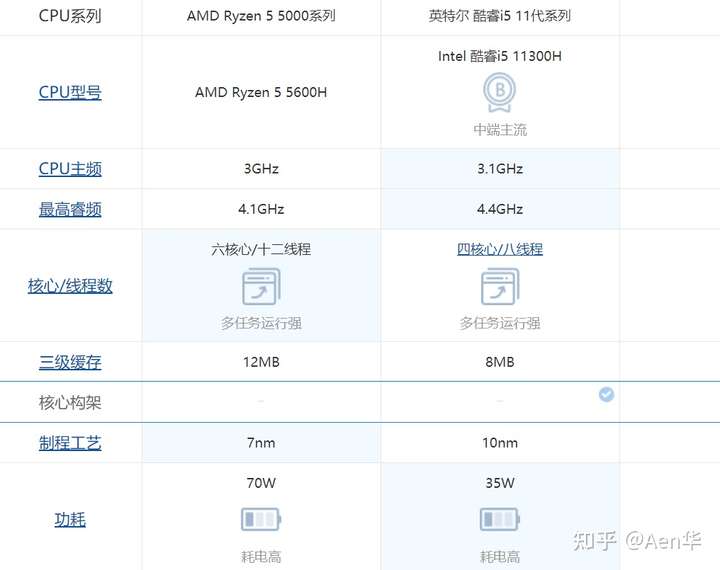The image size is (720, 570).
Task: Open the 功耗 link
Action: (70, 520)
